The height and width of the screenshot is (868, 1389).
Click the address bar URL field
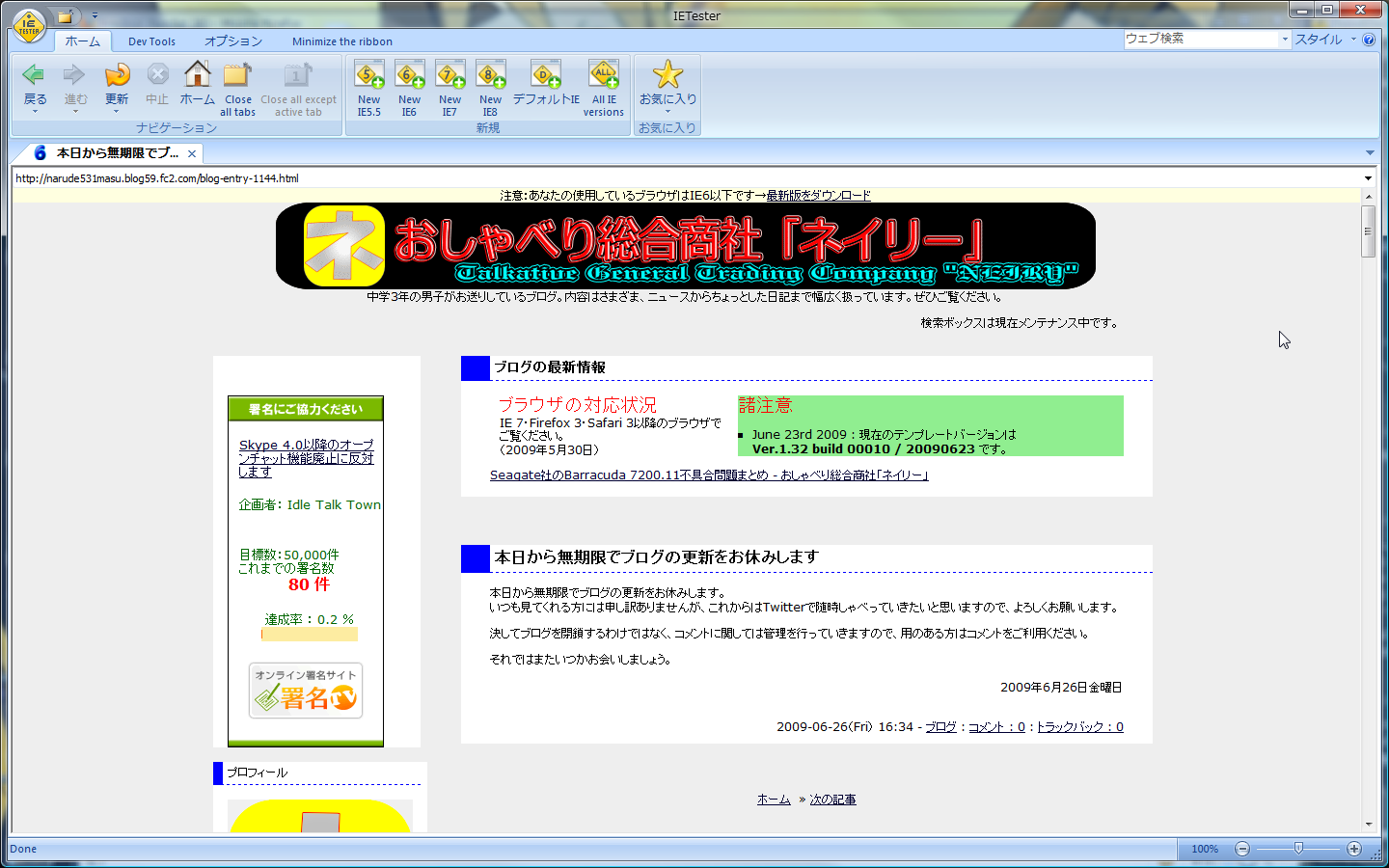(x=685, y=178)
